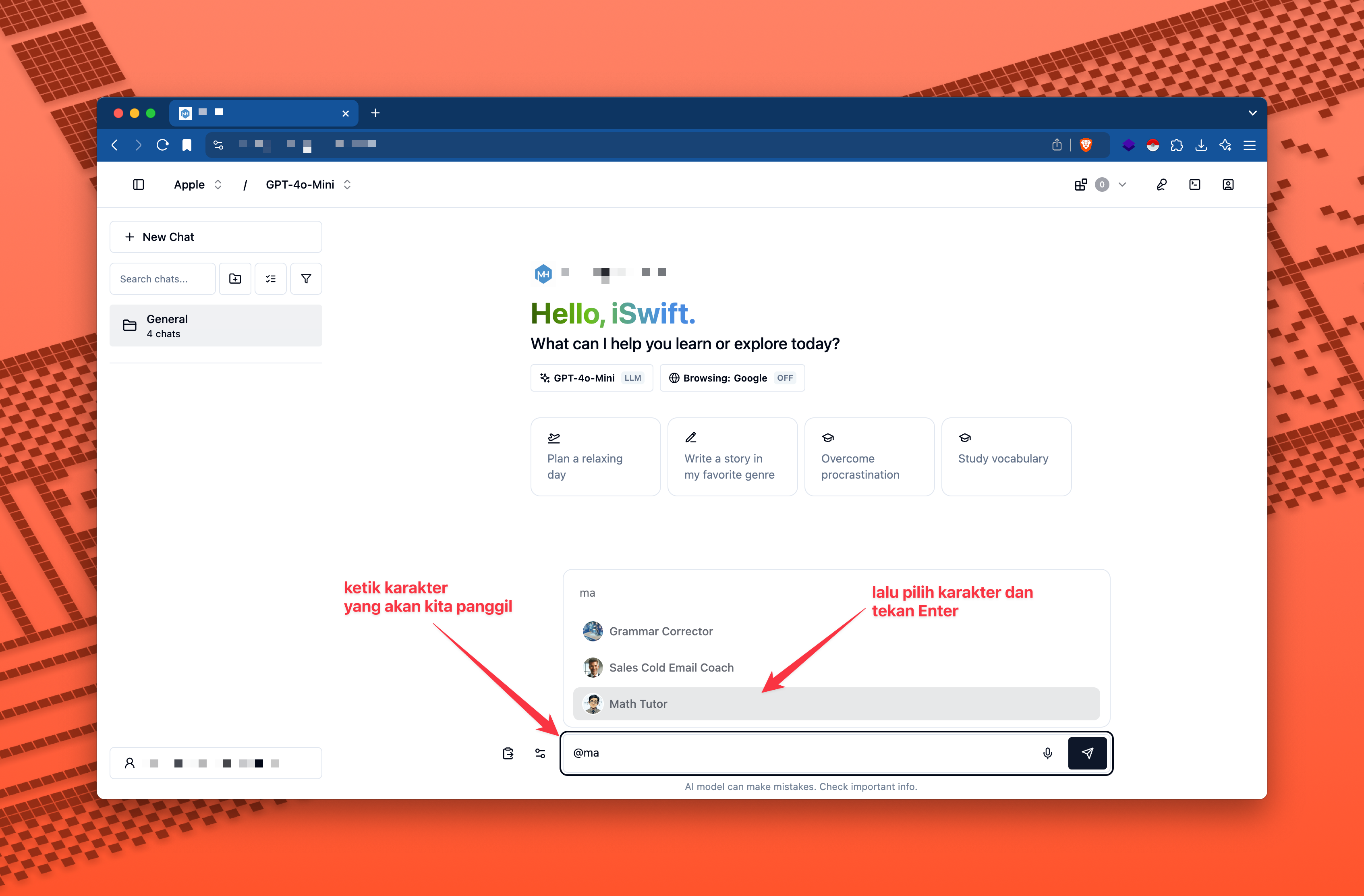Select Grammar Corrector character
This screenshot has height=896, width=1364.
point(836,631)
